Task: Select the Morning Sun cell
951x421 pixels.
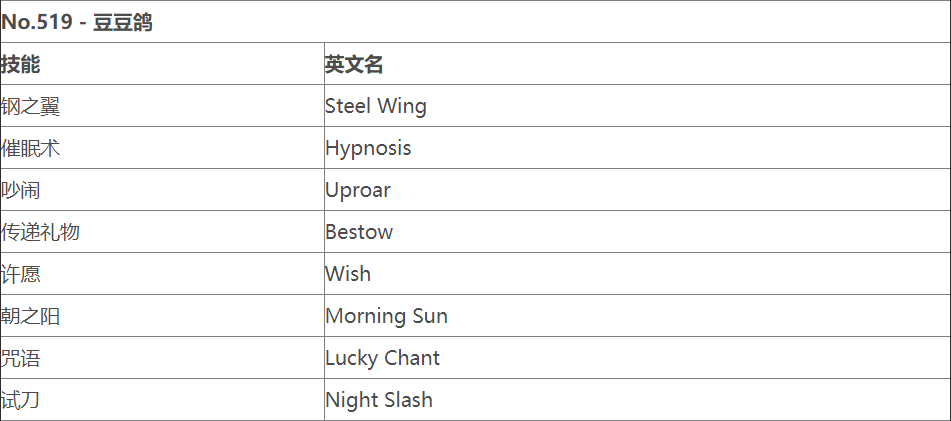Action: coord(386,316)
